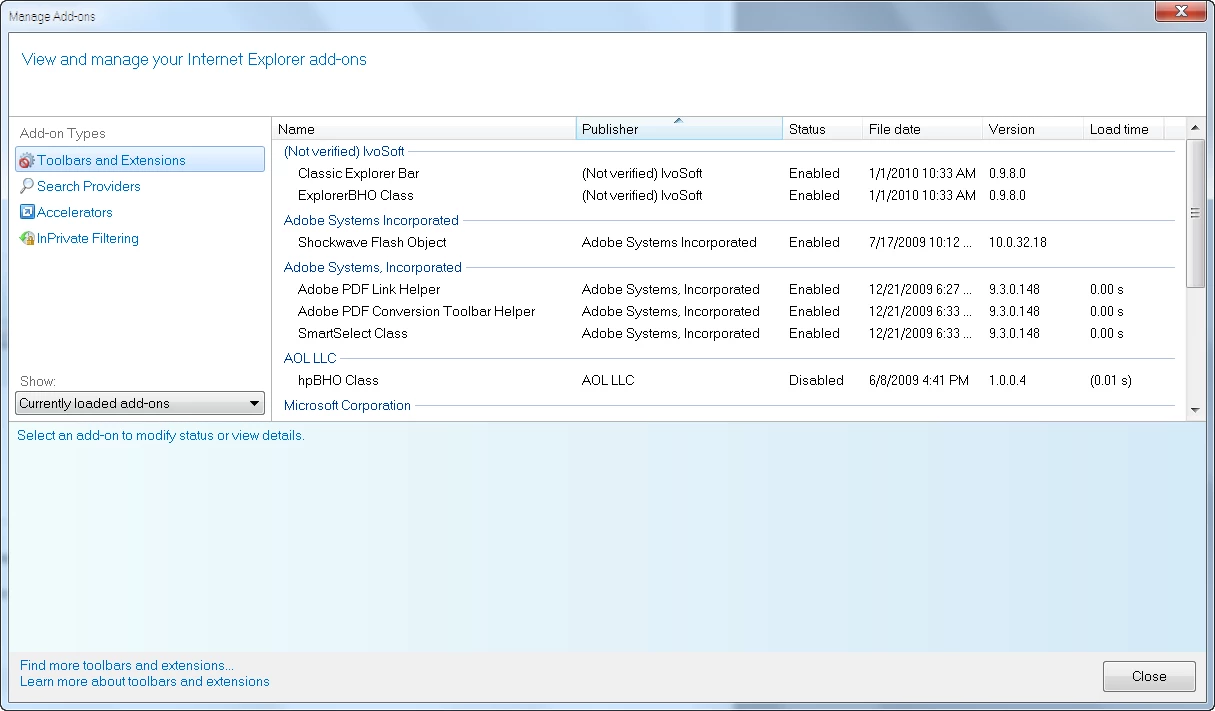This screenshot has width=1215, height=711.
Task: Click Enabled status of SmartSelect Class
Action: pyautogui.click(x=814, y=333)
